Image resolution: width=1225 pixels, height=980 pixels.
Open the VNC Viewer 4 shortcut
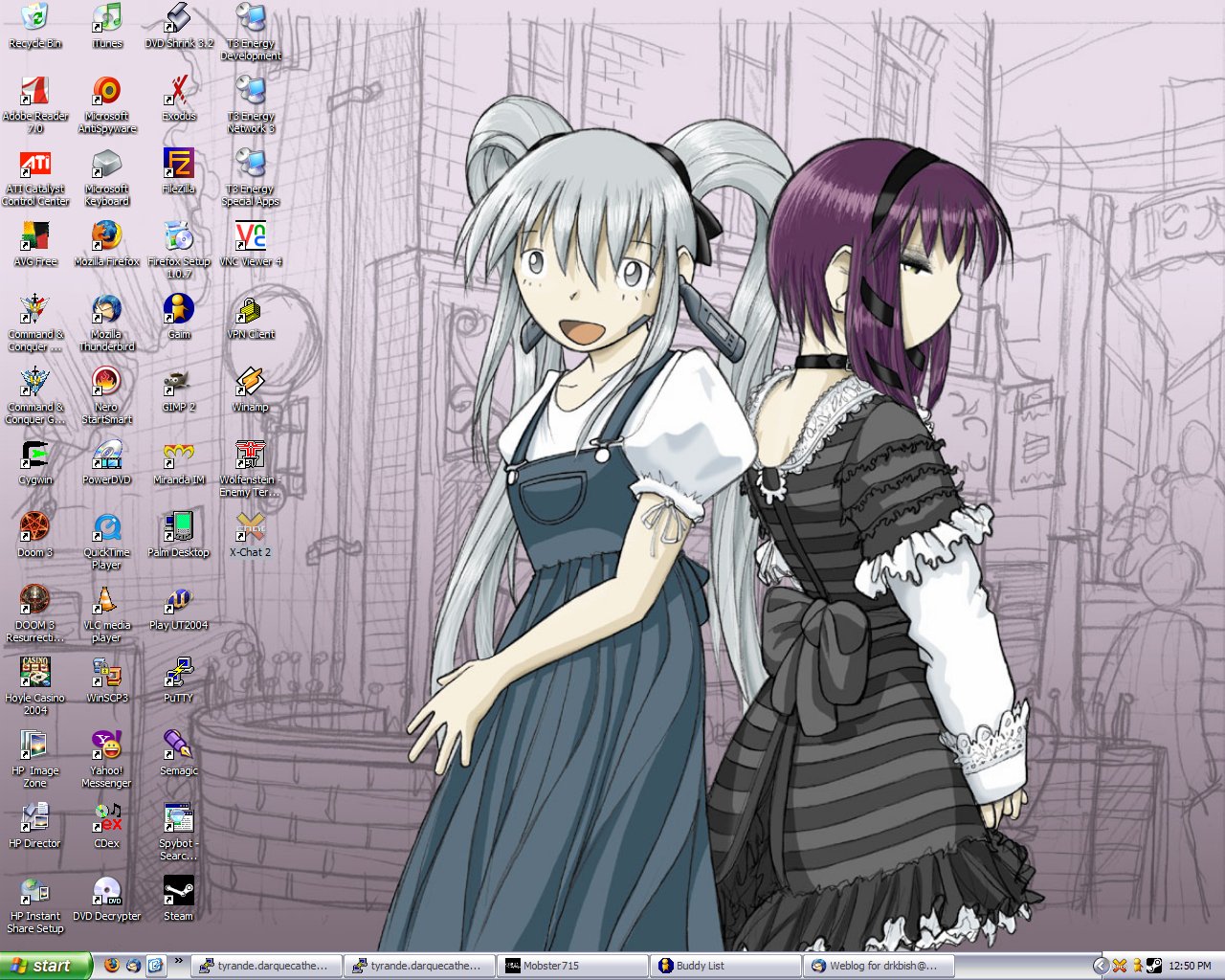click(x=251, y=244)
